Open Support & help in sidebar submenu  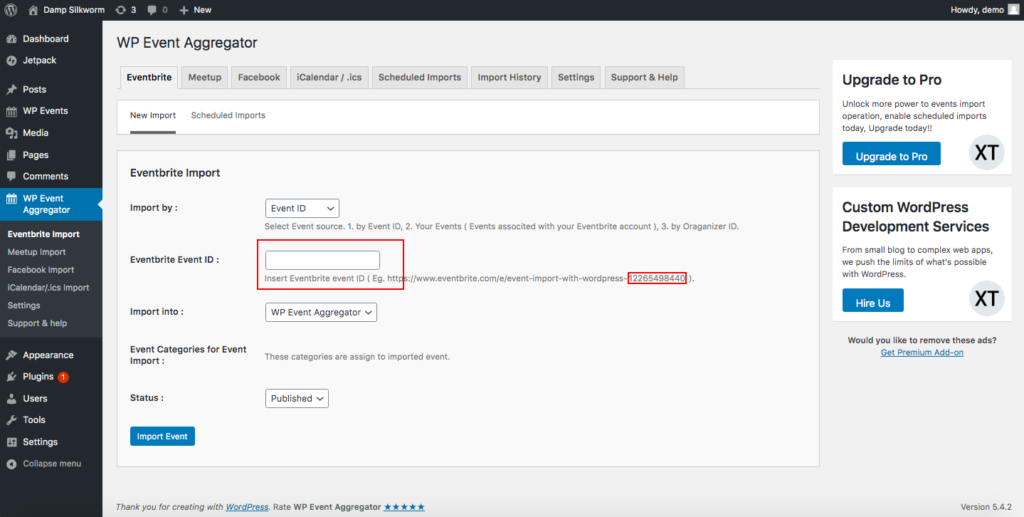37,323
